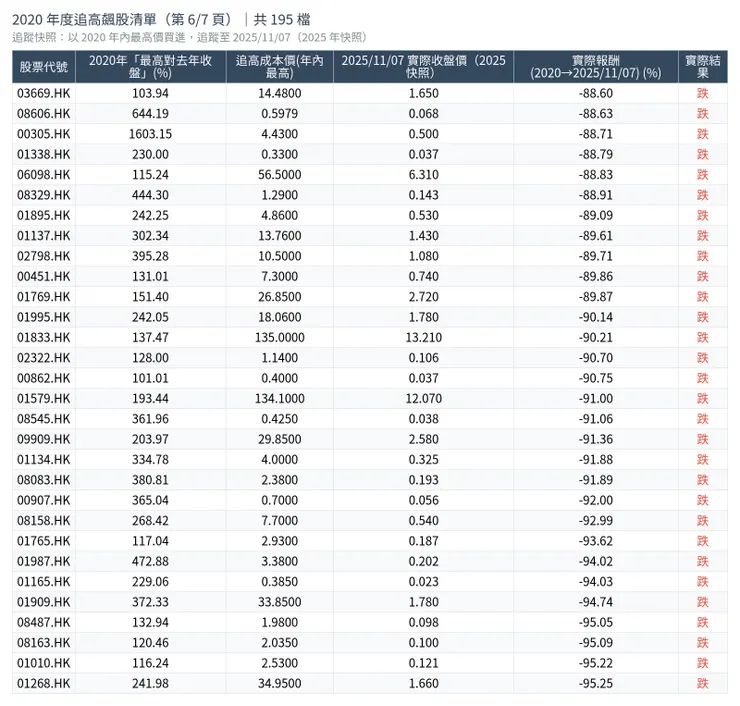Click the 2025/11/07 實際收盤價 column header
Image resolution: width=740 pixels, height=706 pixels.
pyautogui.click(x=423, y=67)
